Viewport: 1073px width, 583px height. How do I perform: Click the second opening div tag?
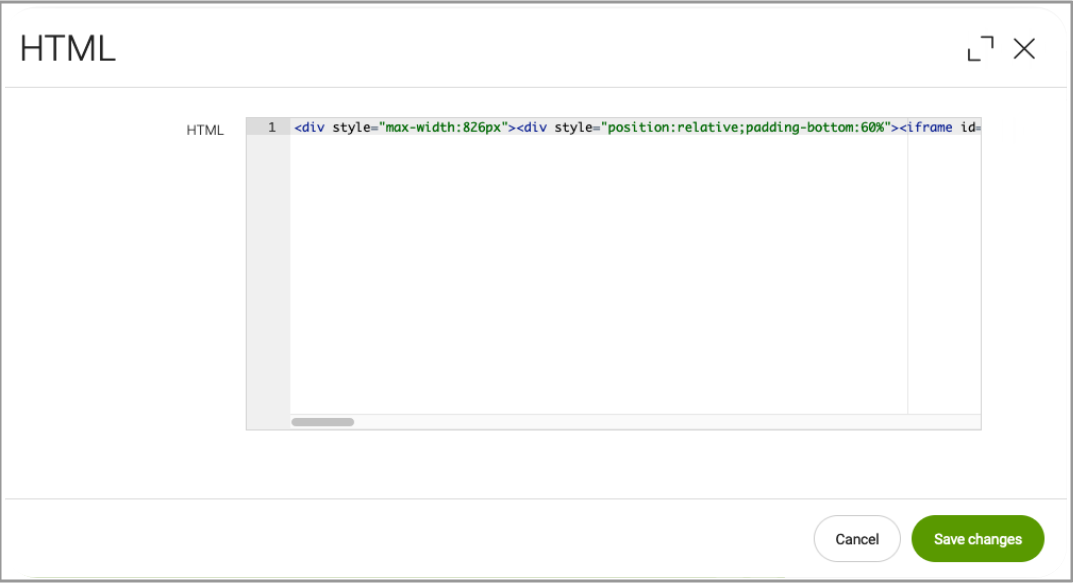tap(533, 128)
